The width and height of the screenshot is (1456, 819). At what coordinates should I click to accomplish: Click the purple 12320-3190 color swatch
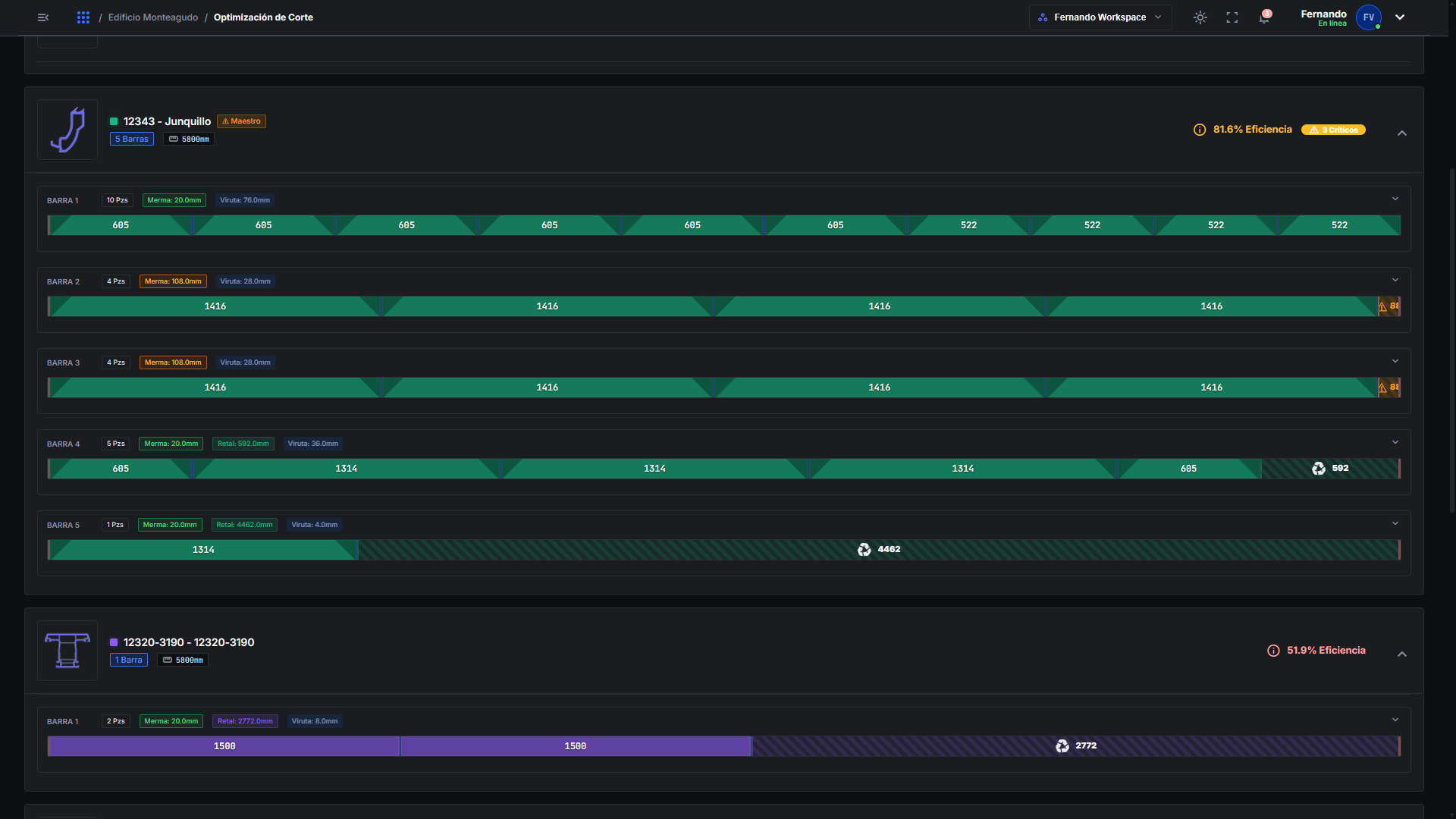[x=114, y=642]
